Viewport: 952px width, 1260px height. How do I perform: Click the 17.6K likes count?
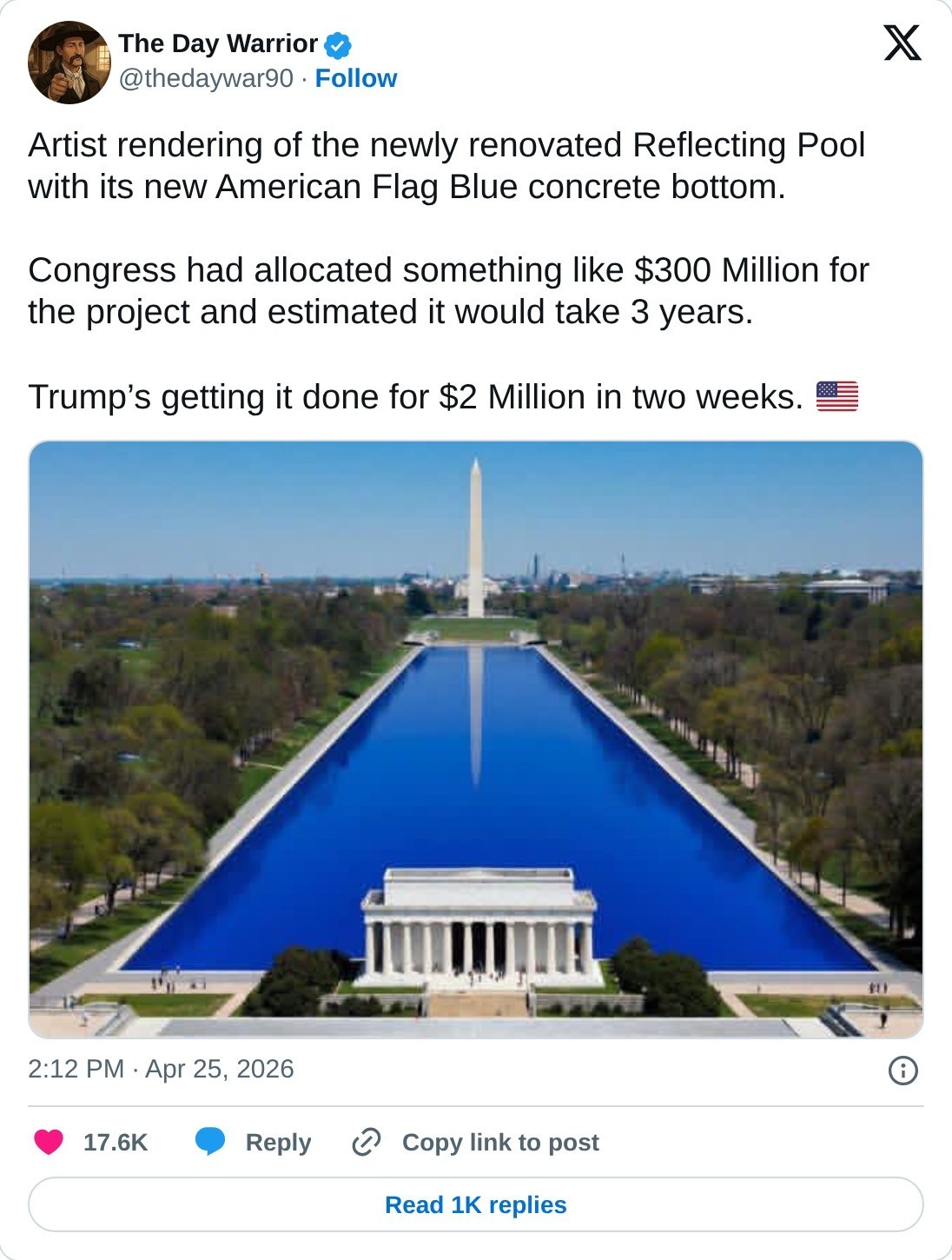[116, 1142]
